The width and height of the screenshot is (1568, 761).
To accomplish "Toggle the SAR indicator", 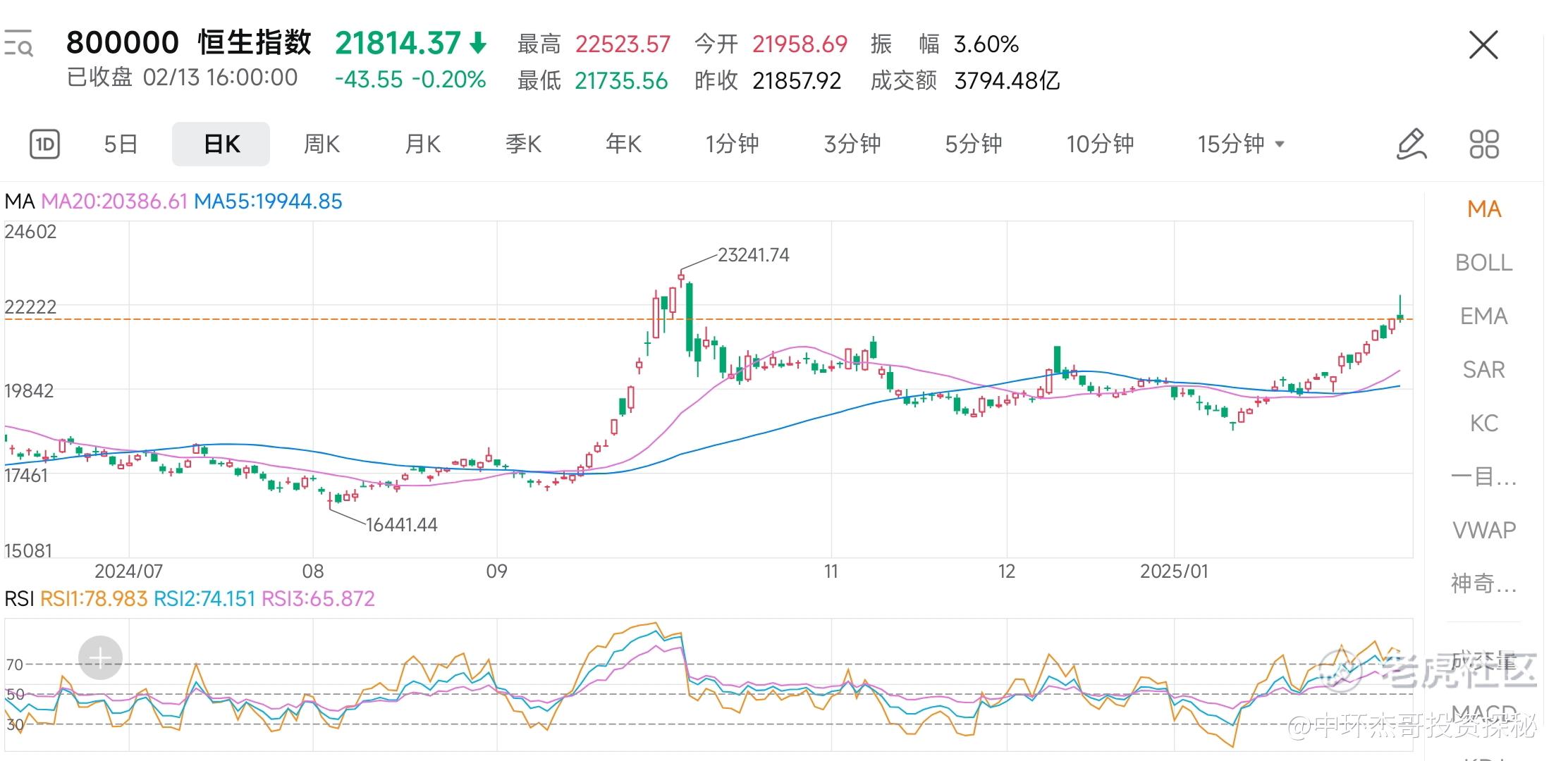I will [x=1483, y=370].
